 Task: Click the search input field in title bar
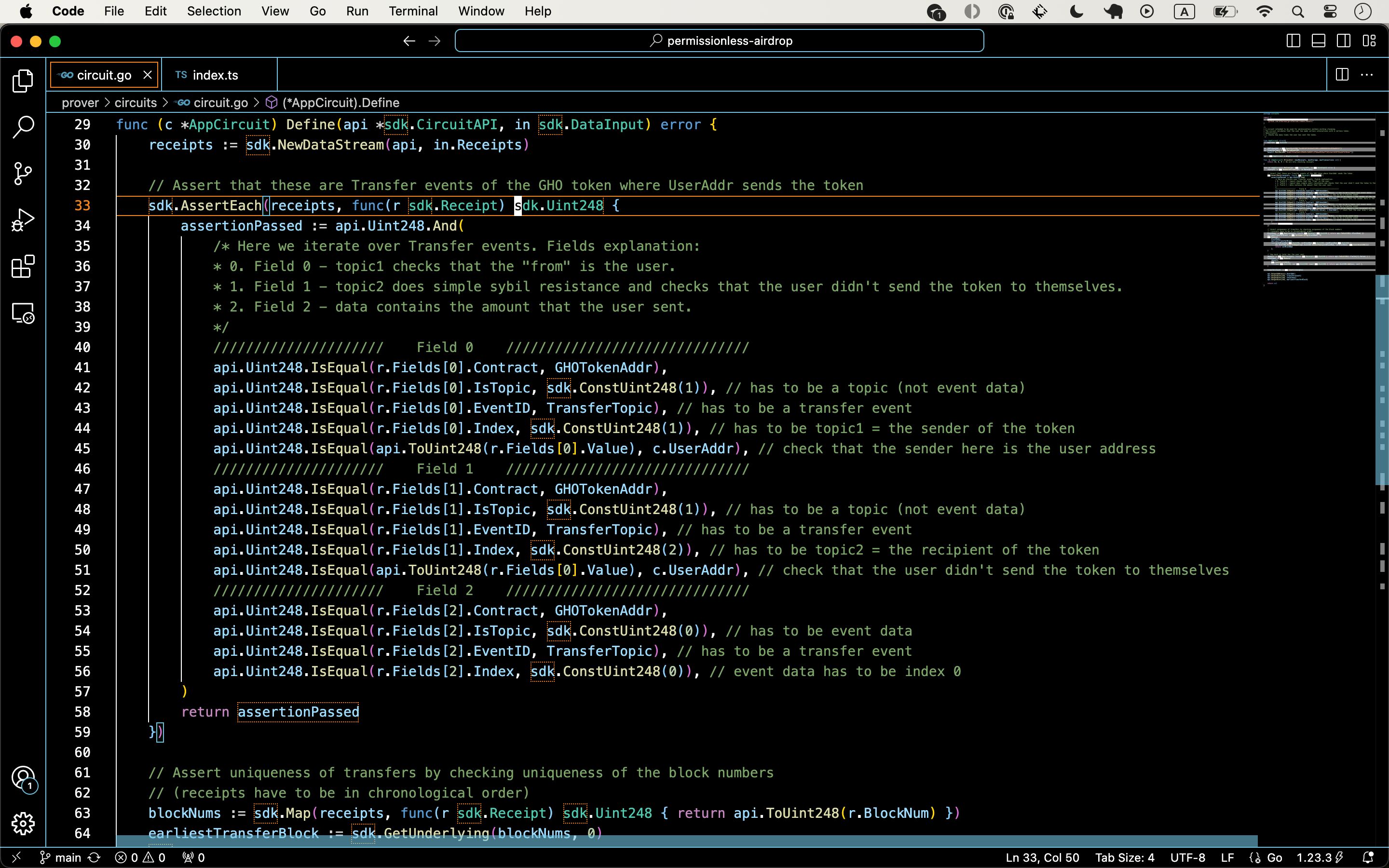tap(718, 41)
